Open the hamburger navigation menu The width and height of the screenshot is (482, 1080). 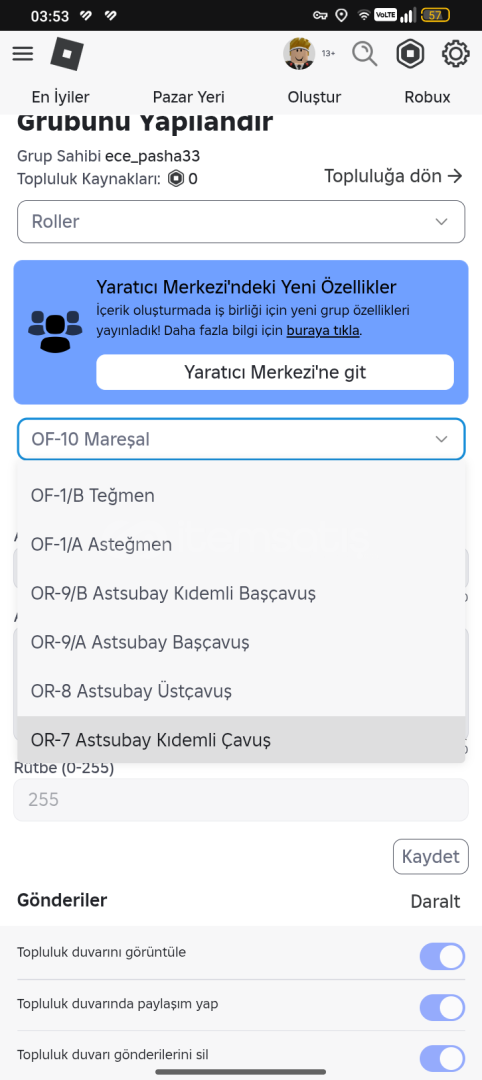pyautogui.click(x=23, y=54)
